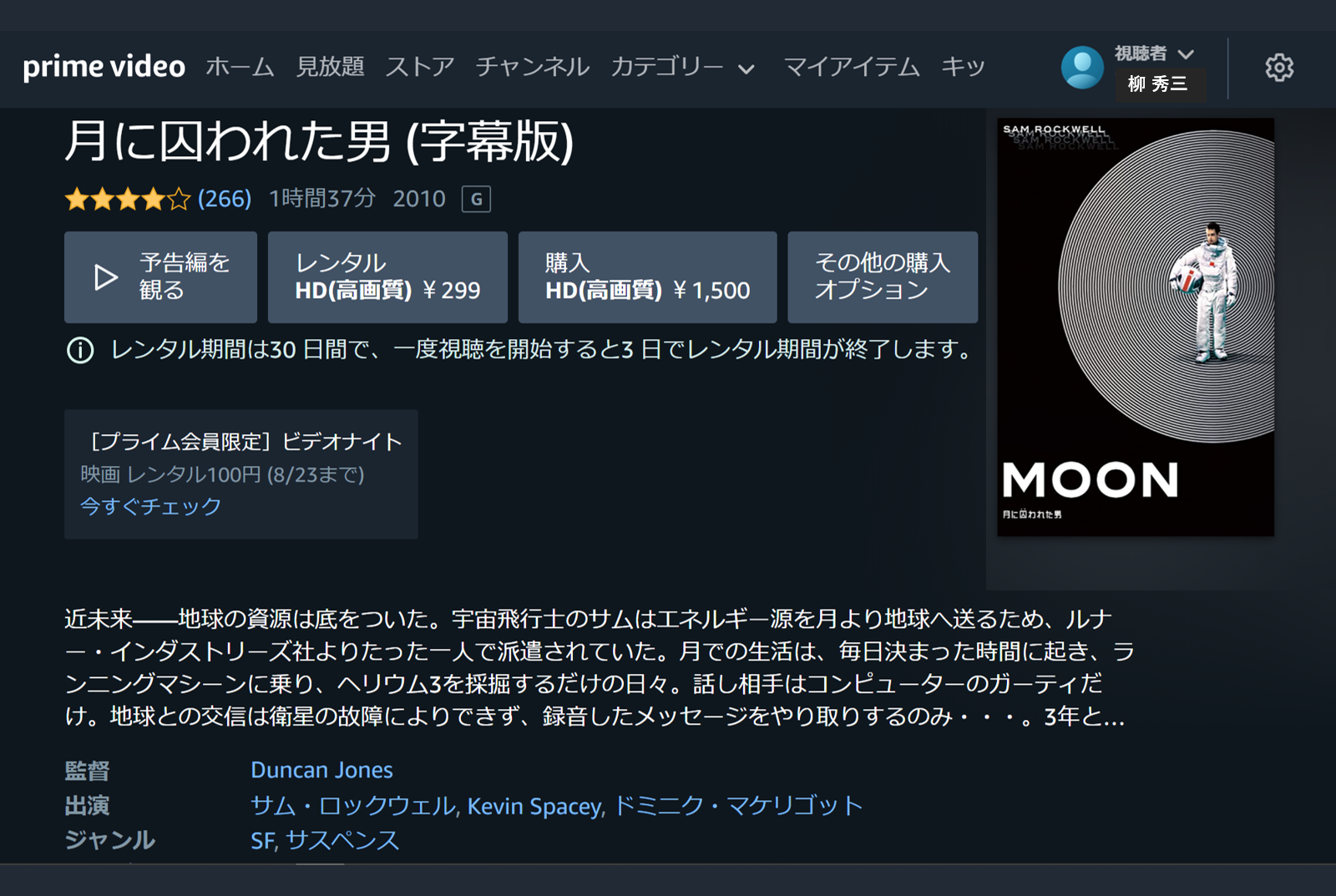The image size is (1336, 896).
Task: Click the prime video logo
Action: click(x=104, y=67)
